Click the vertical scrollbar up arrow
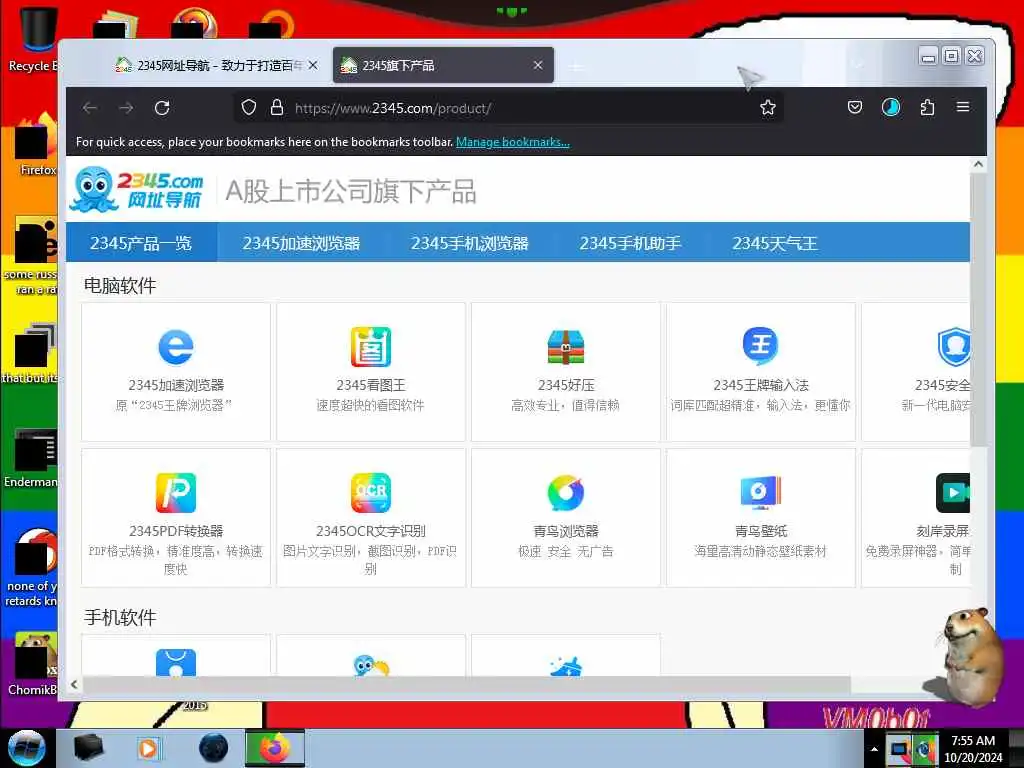The width and height of the screenshot is (1024, 768). point(978,164)
